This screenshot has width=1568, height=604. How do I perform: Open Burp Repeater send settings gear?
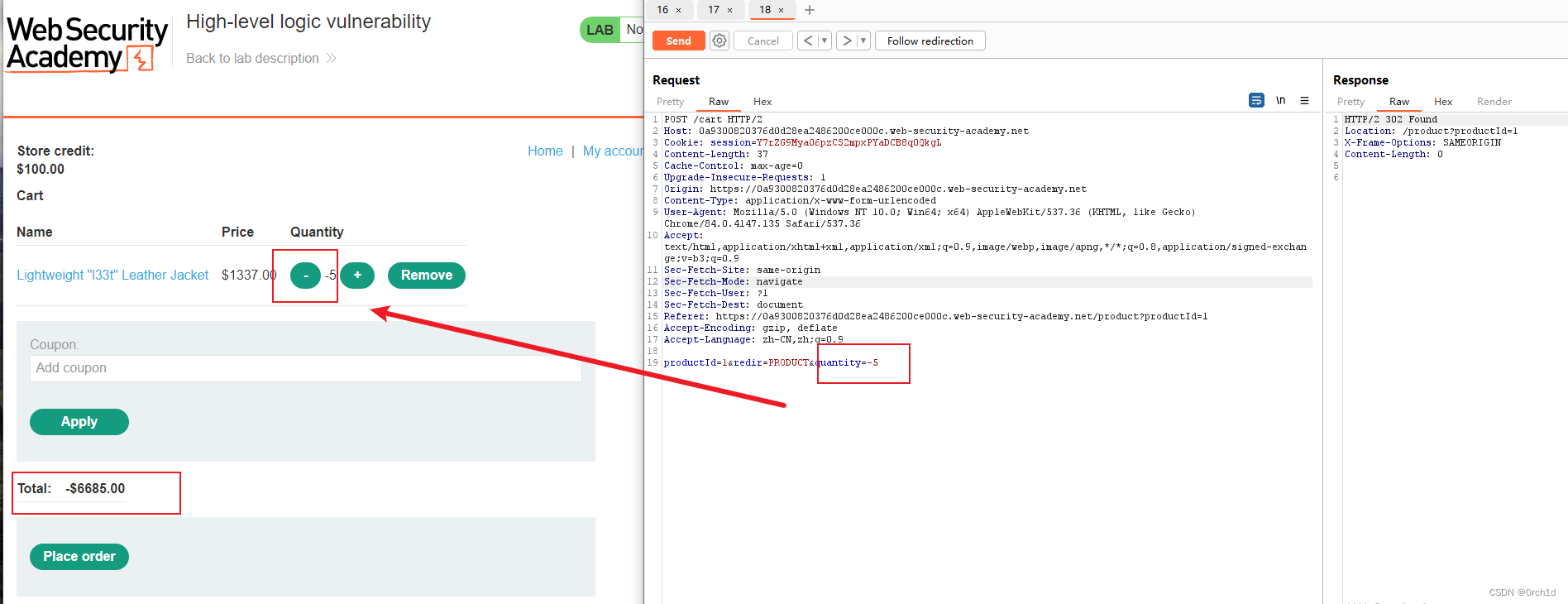[719, 41]
